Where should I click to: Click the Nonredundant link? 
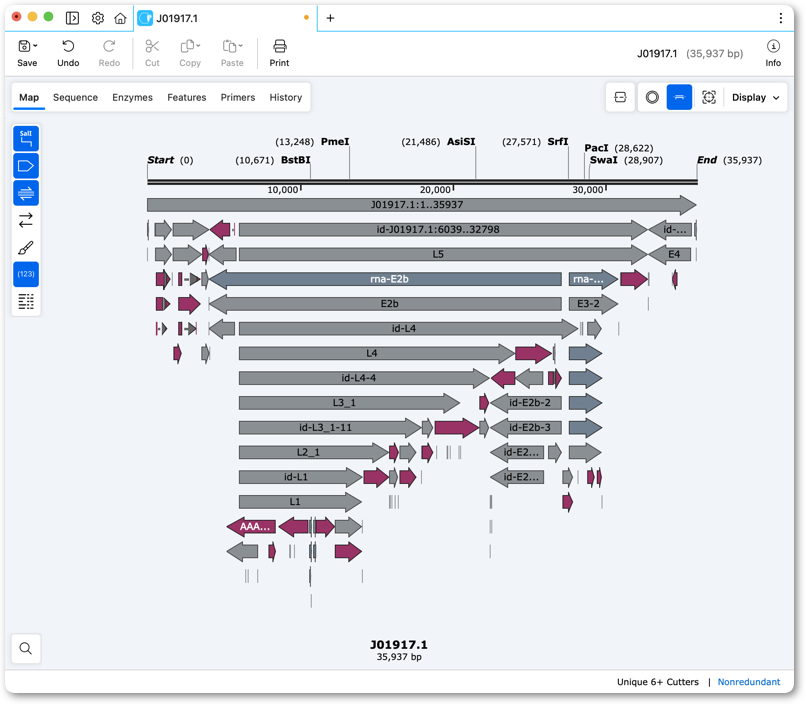pos(749,682)
